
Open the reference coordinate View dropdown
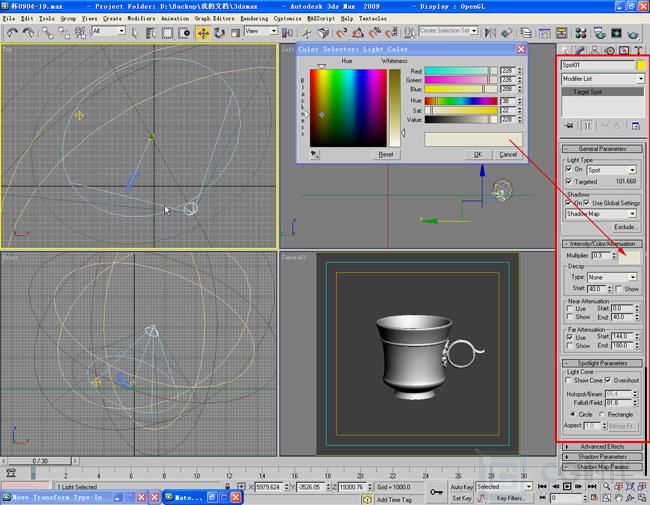tap(261, 31)
